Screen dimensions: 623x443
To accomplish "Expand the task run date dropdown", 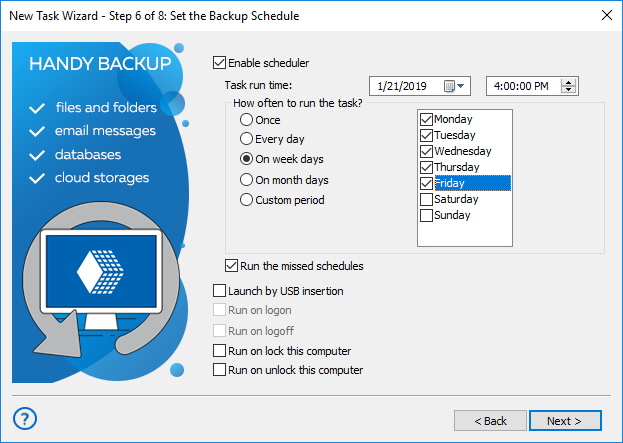I will pyautogui.click(x=463, y=86).
